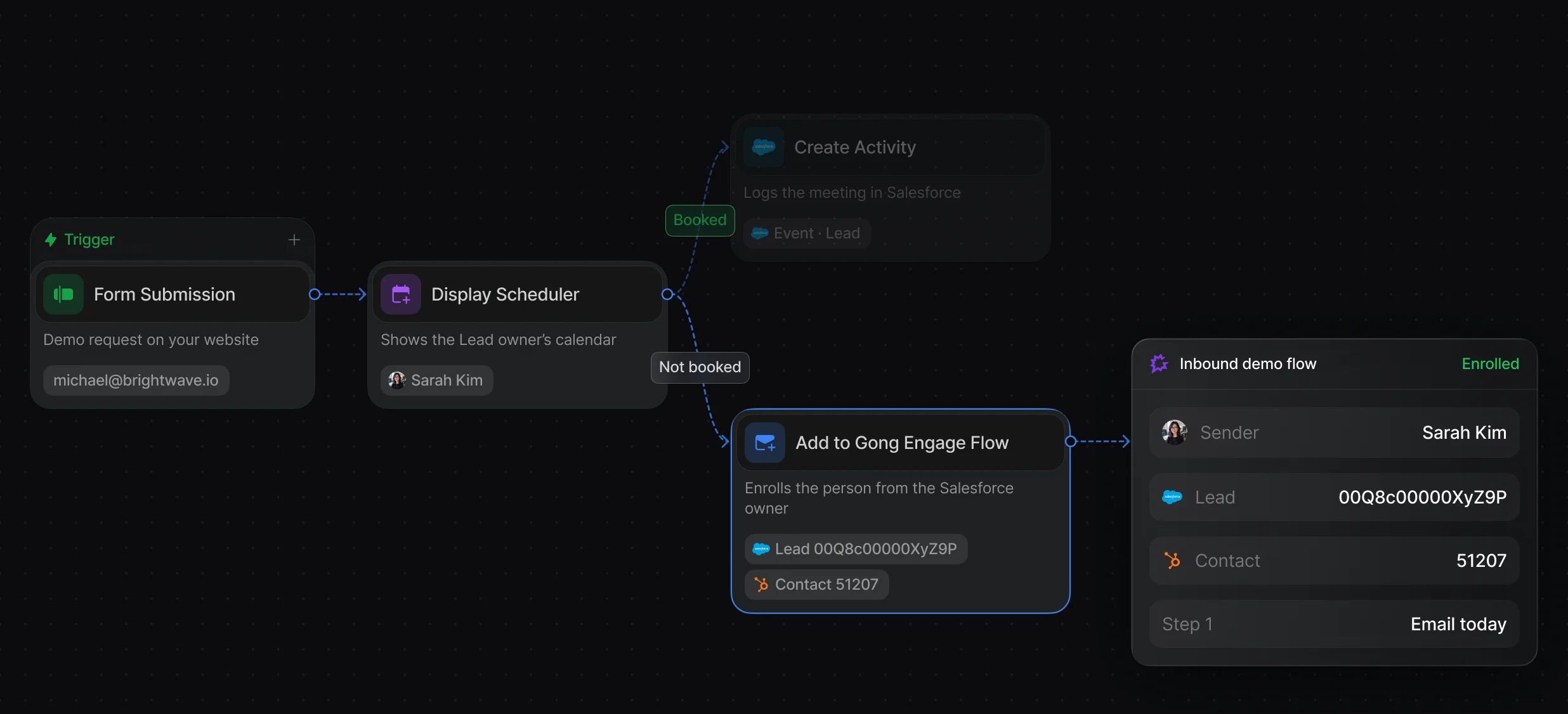Image resolution: width=1568 pixels, height=714 pixels.
Task: Click the Contact 51207 chip
Action: pyautogui.click(x=816, y=585)
